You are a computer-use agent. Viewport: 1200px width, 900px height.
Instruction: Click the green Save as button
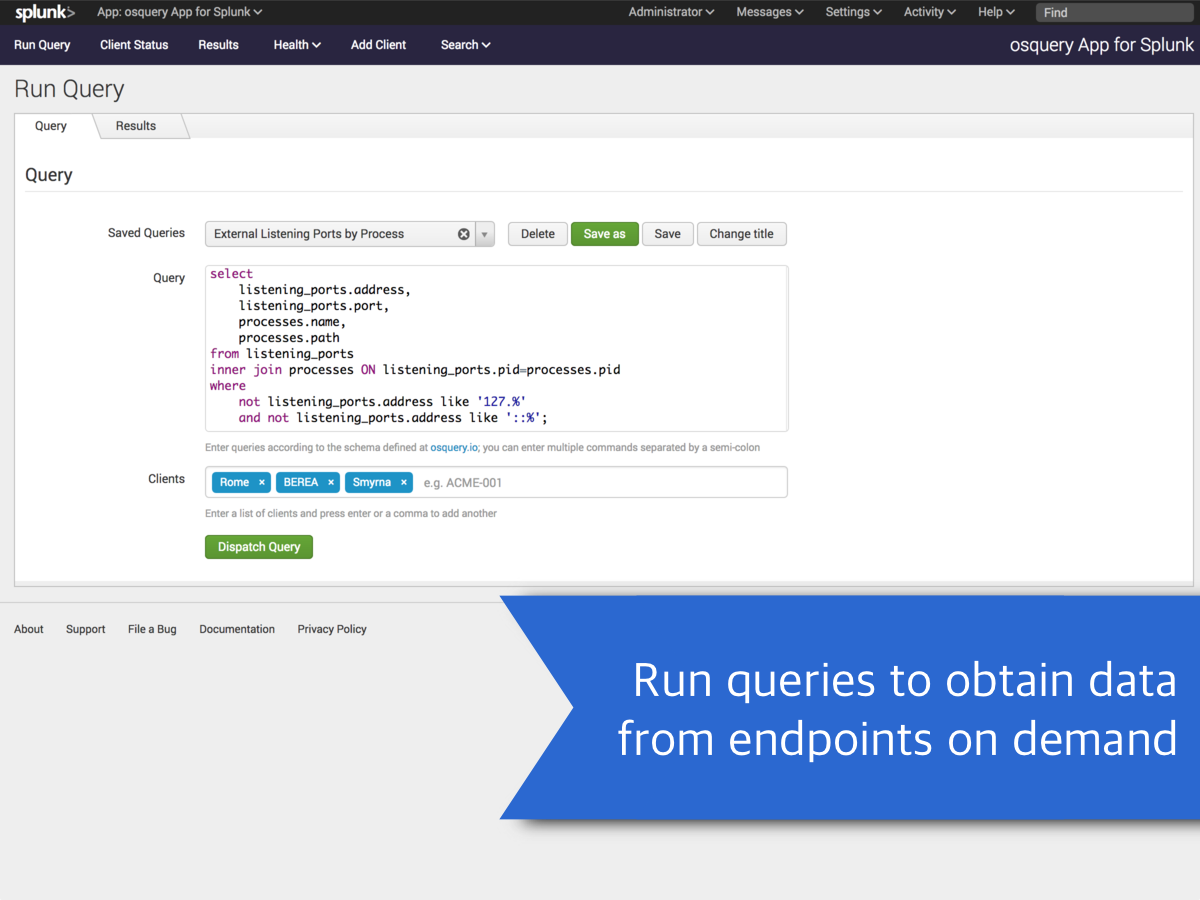605,234
